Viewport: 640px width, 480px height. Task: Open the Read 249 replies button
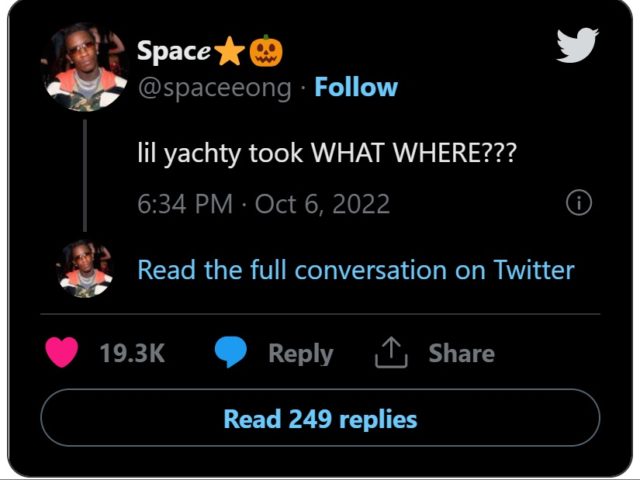click(320, 418)
